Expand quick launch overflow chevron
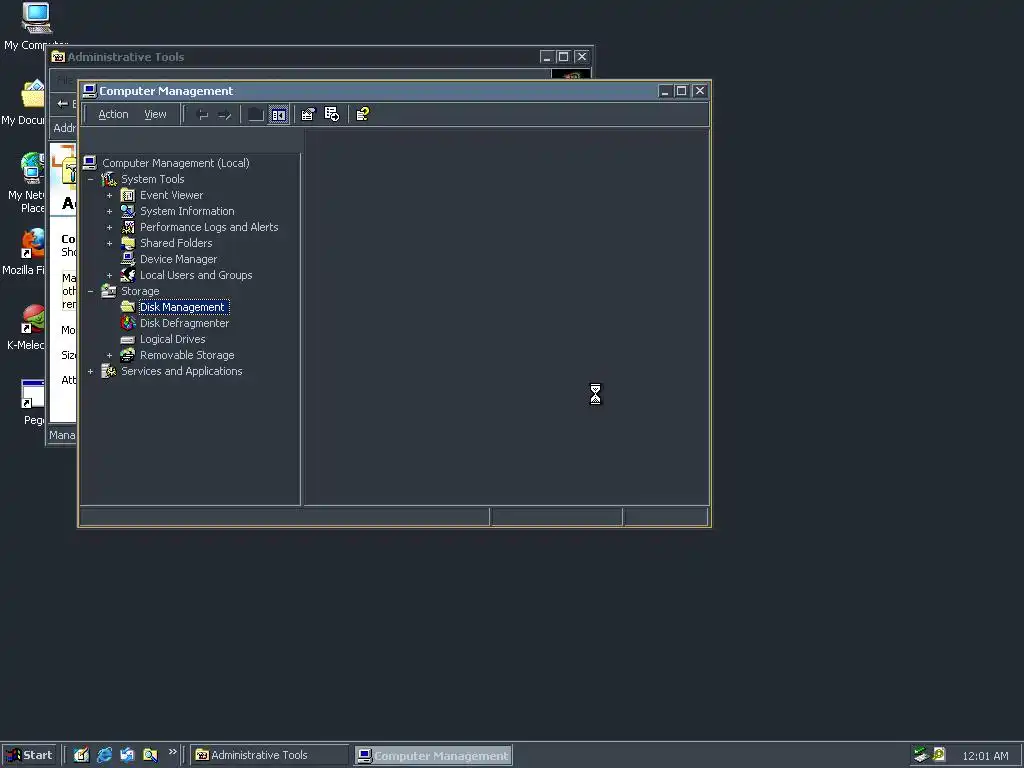 (x=172, y=752)
